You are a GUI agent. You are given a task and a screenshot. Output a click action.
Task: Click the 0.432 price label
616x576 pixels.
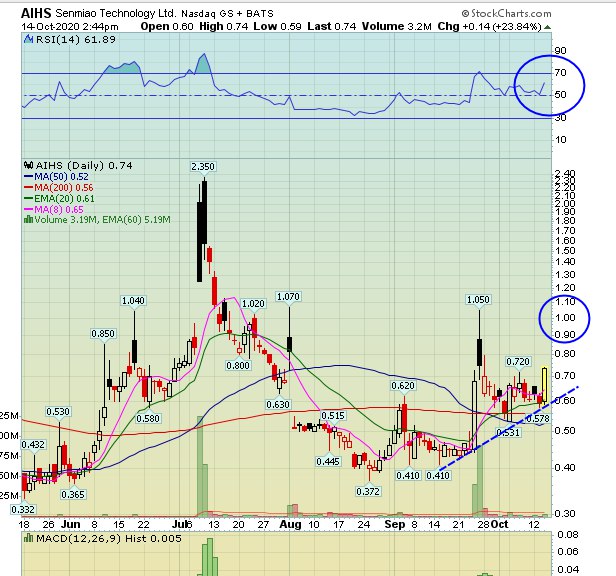(x=33, y=444)
